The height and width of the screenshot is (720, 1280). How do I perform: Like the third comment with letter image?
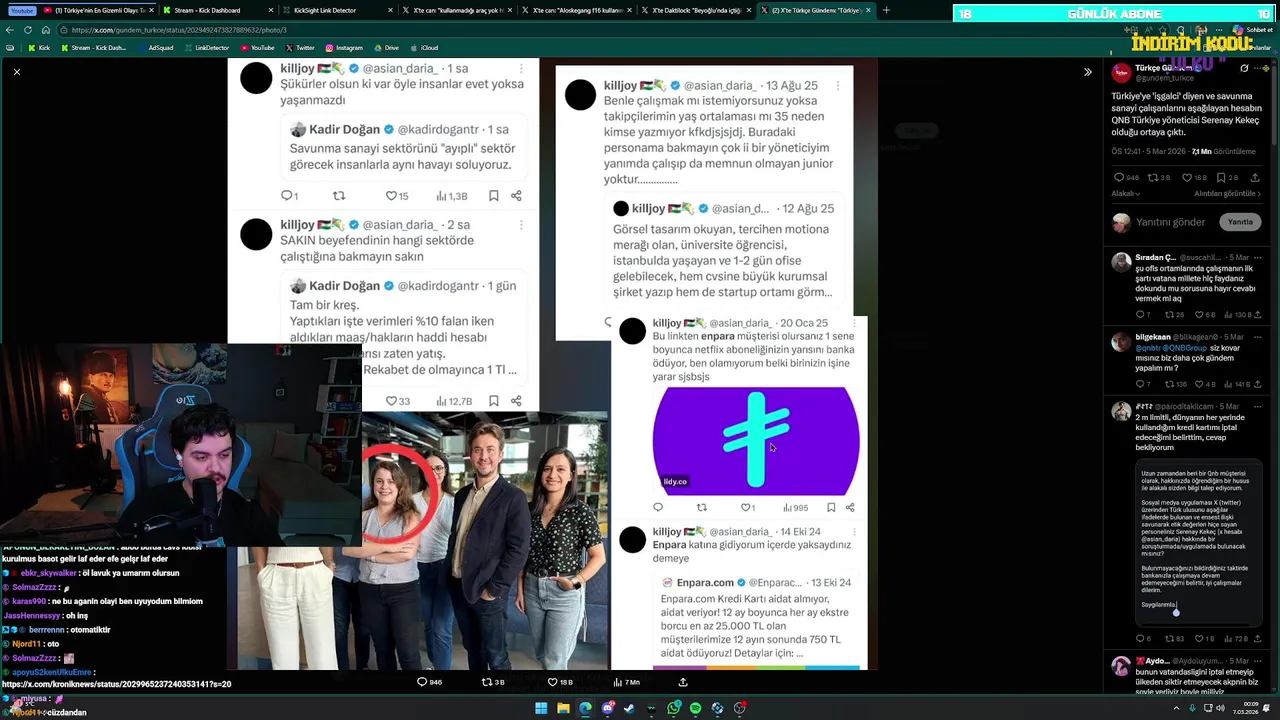(x=1199, y=638)
